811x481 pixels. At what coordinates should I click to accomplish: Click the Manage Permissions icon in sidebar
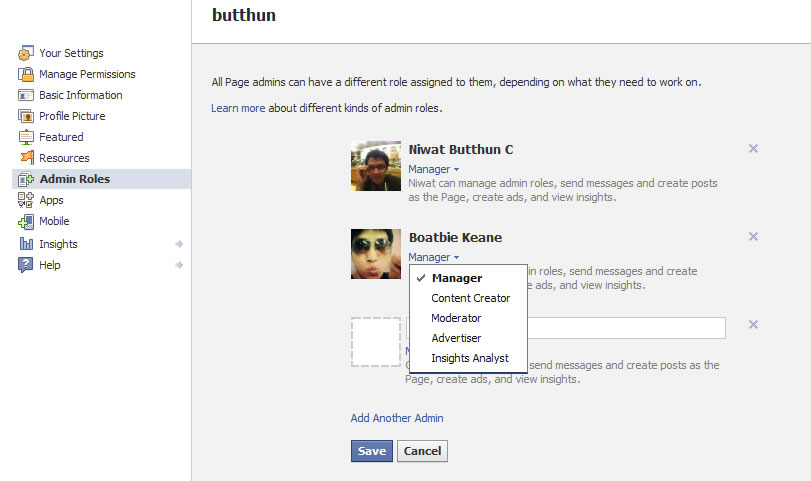click(x=26, y=75)
